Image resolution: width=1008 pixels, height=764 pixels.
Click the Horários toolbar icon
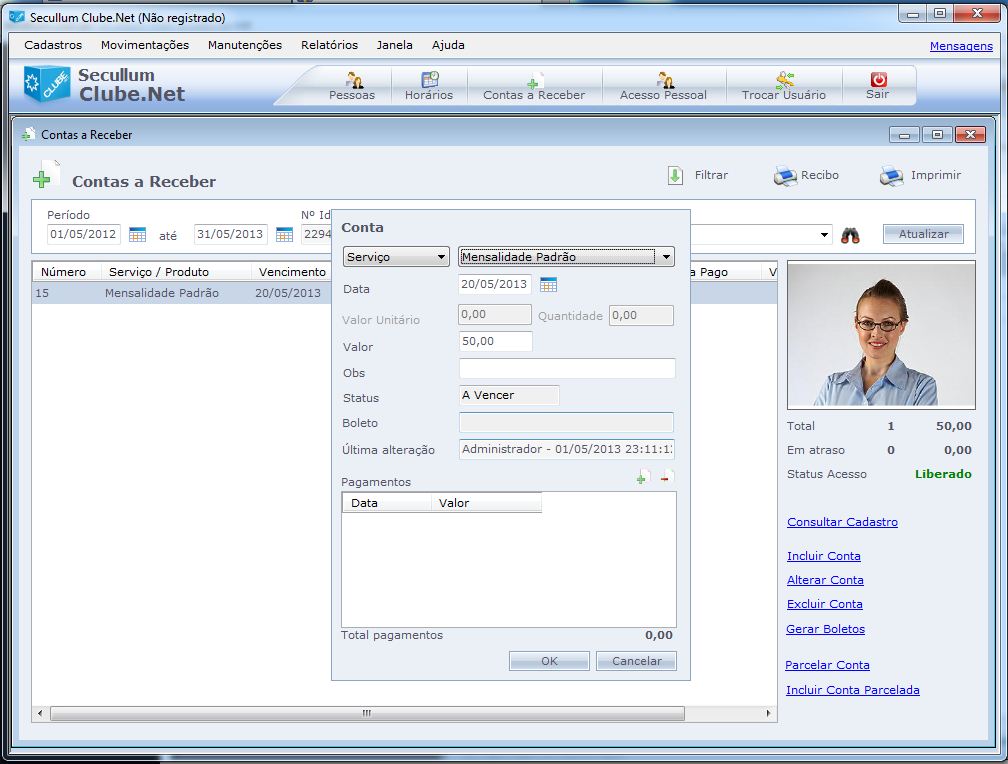pyautogui.click(x=429, y=81)
